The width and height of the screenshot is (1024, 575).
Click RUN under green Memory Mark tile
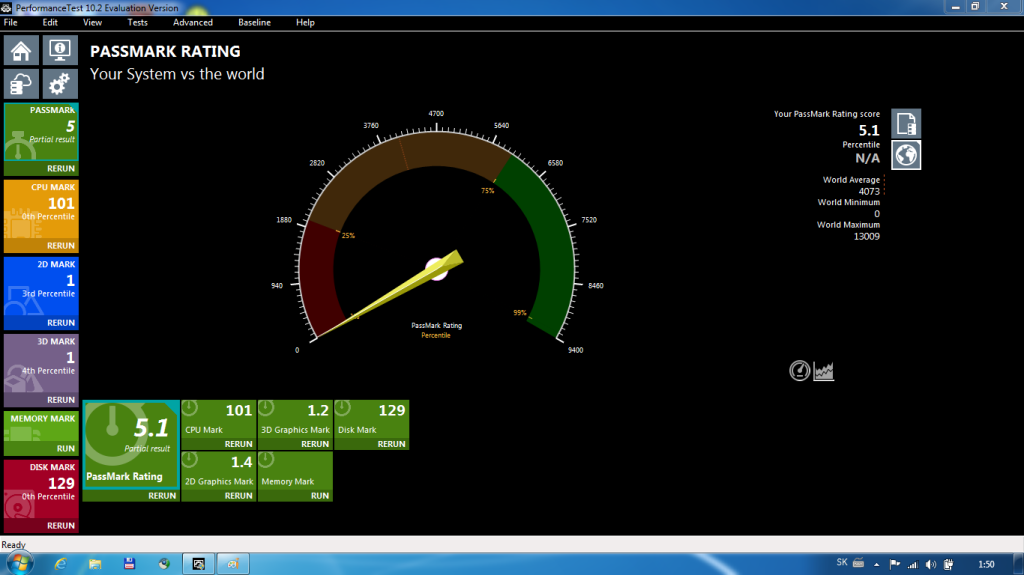(x=320, y=496)
